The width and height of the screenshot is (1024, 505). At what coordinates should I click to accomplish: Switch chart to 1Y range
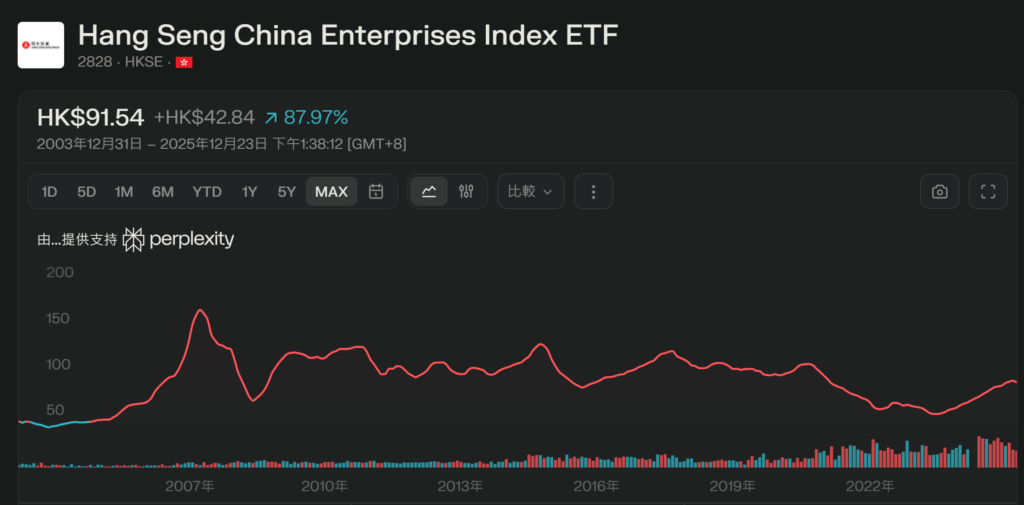click(x=249, y=192)
